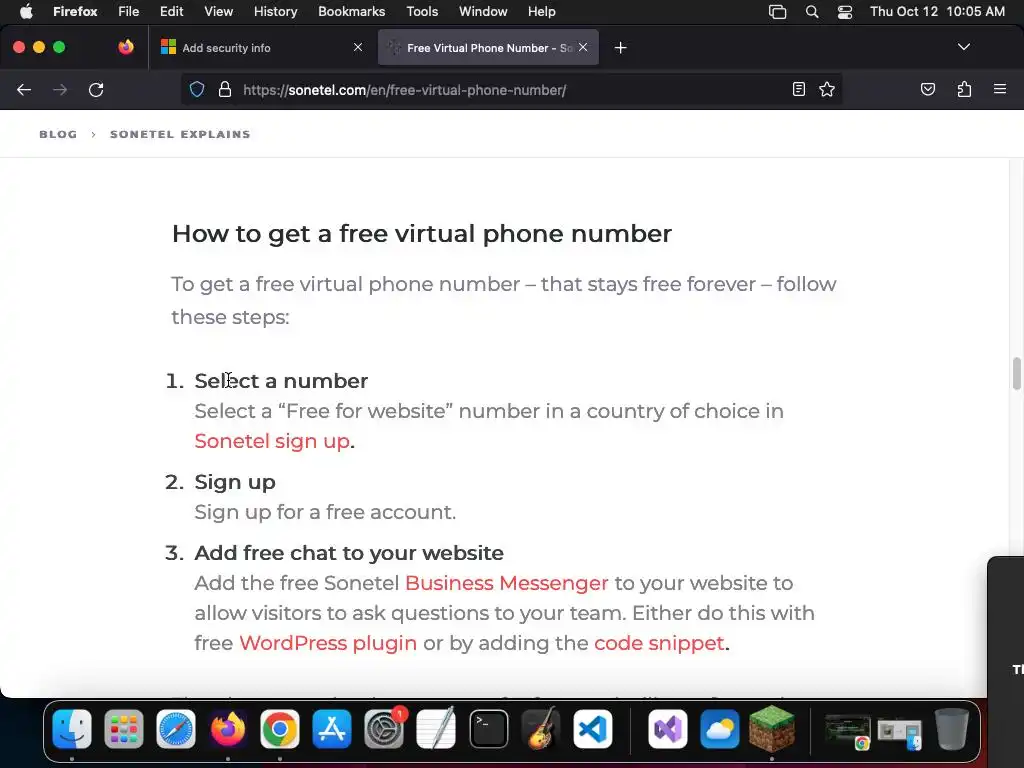Image resolution: width=1024 pixels, height=768 pixels.
Task: Click Firefox icon in the Dock
Action: [x=228, y=729]
